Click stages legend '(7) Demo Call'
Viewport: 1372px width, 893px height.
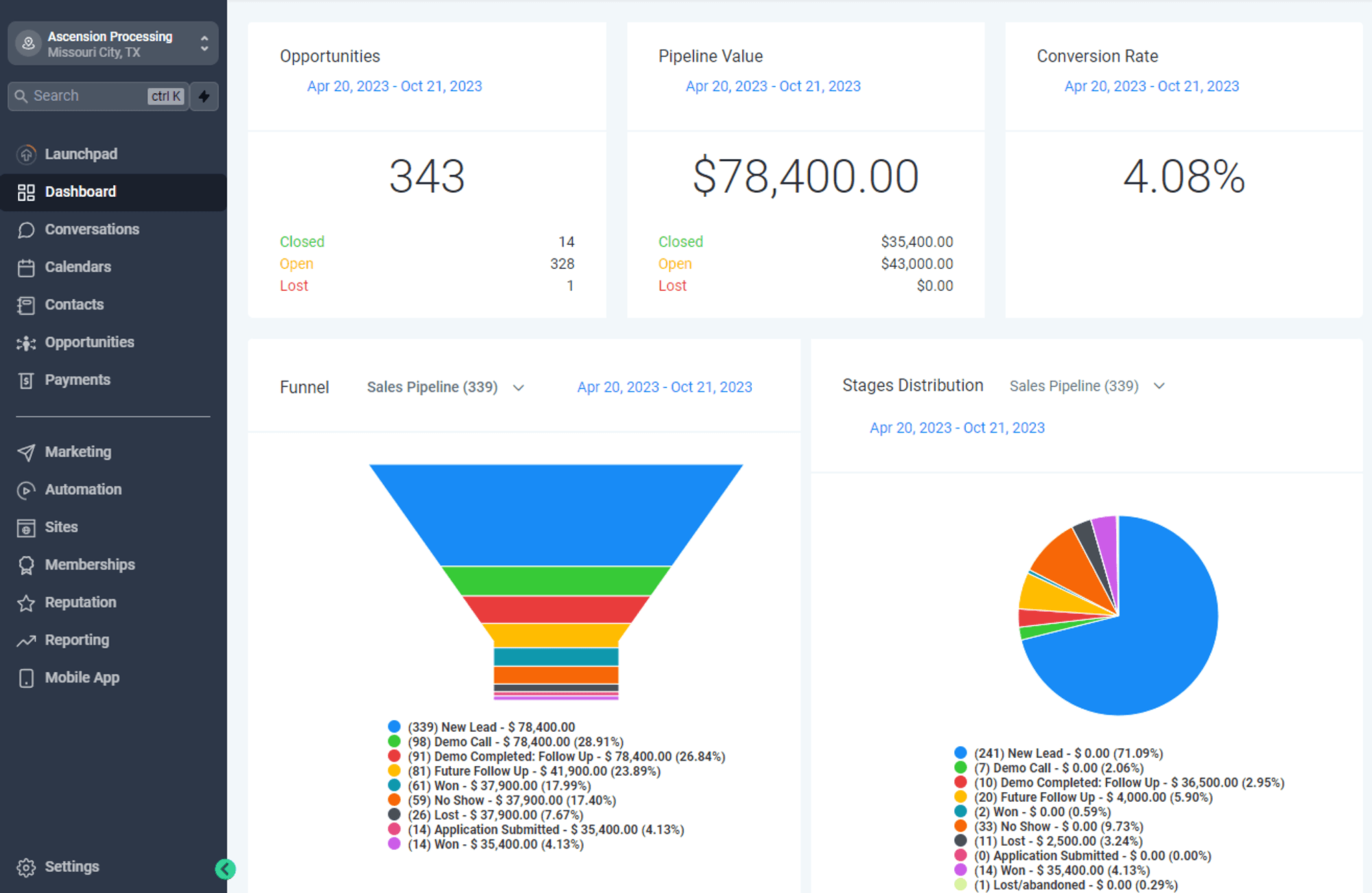1058,768
